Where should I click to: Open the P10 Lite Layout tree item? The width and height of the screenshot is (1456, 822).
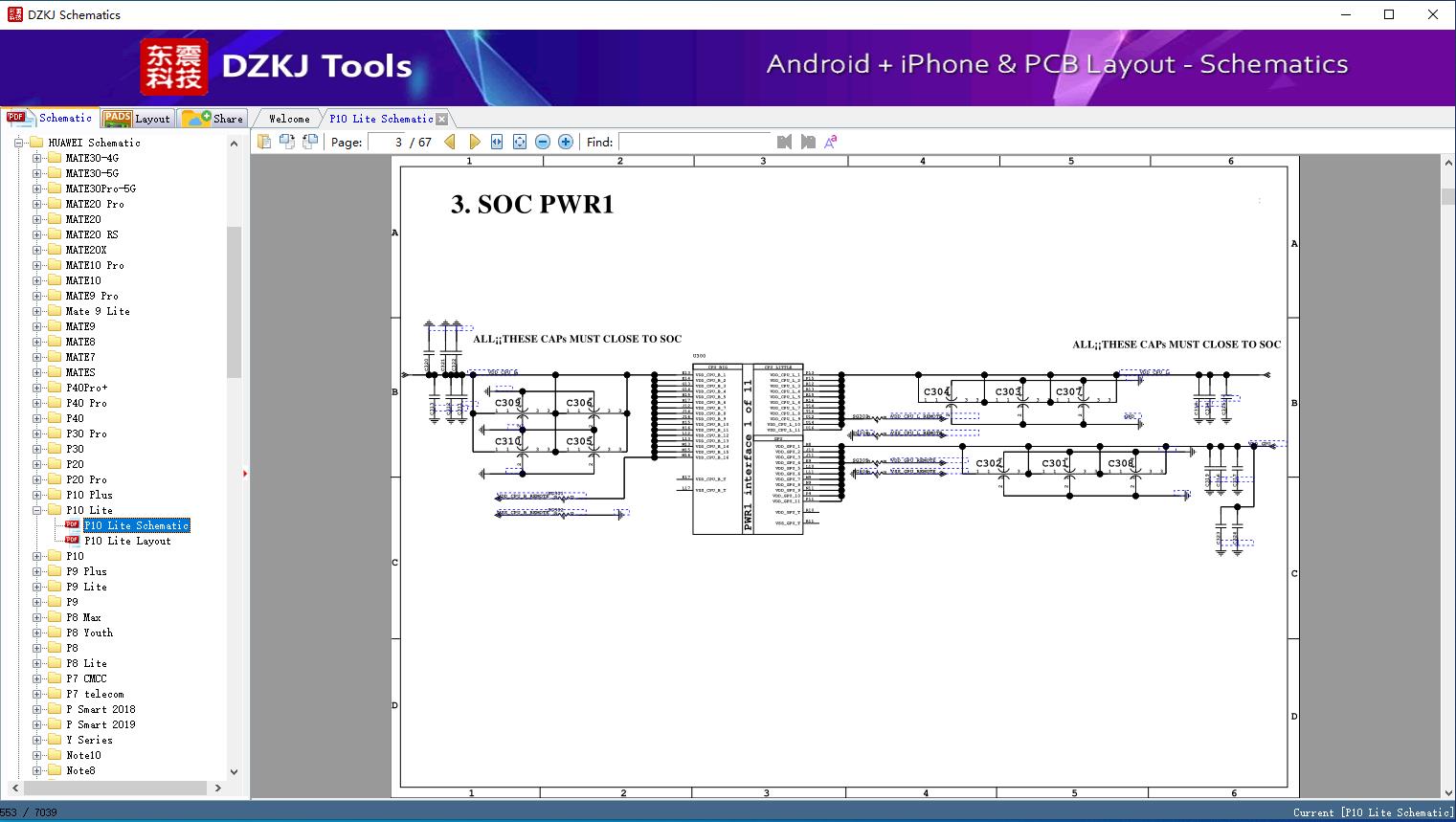[127, 541]
